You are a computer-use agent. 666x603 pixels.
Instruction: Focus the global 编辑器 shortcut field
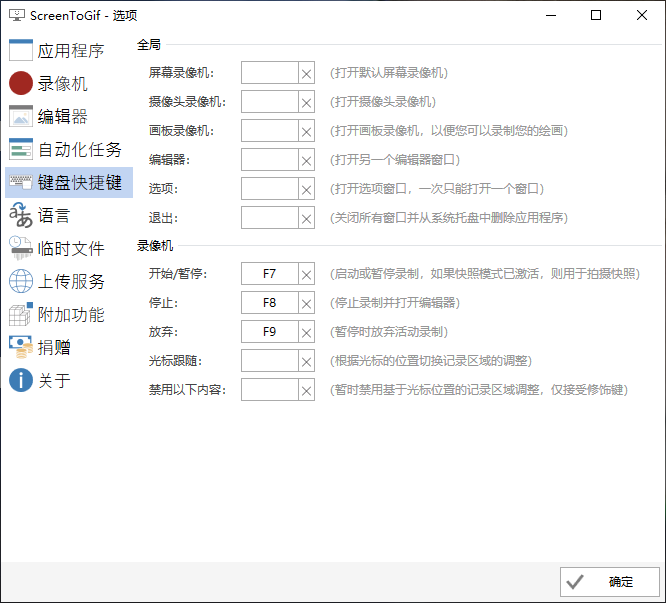270,160
